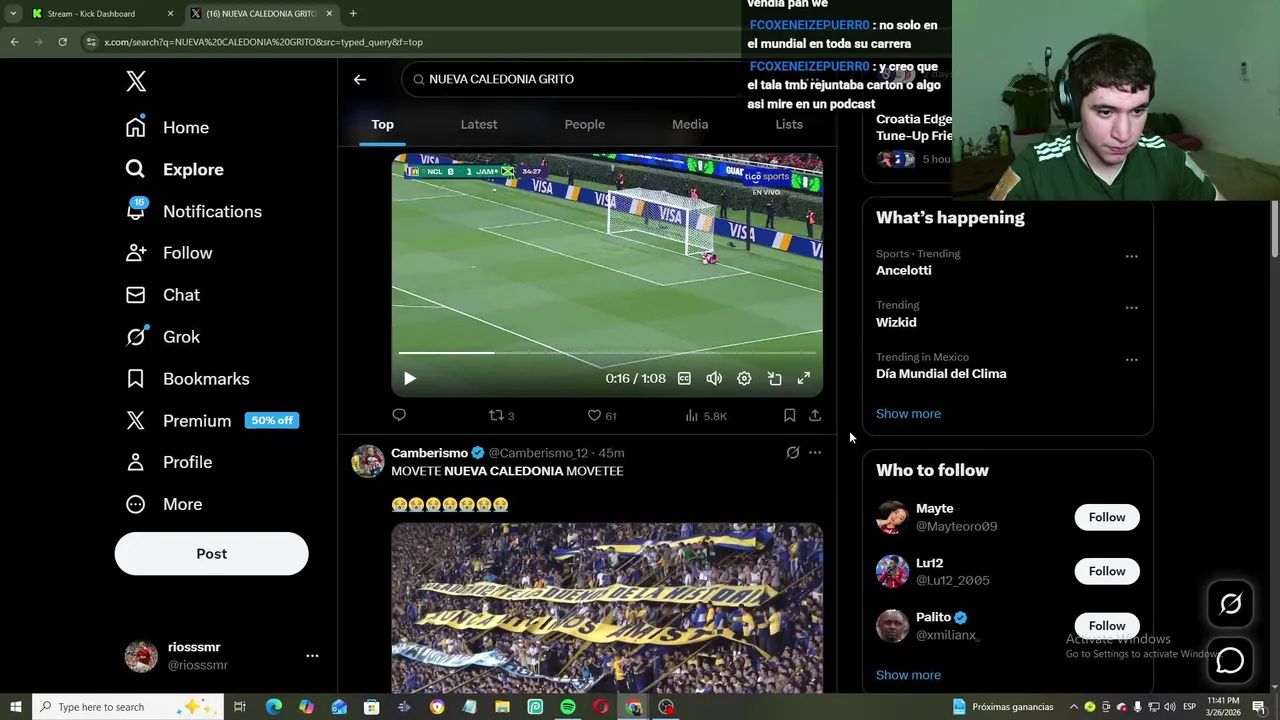
Task: Open the Camberismo profile name link
Action: 429,453
